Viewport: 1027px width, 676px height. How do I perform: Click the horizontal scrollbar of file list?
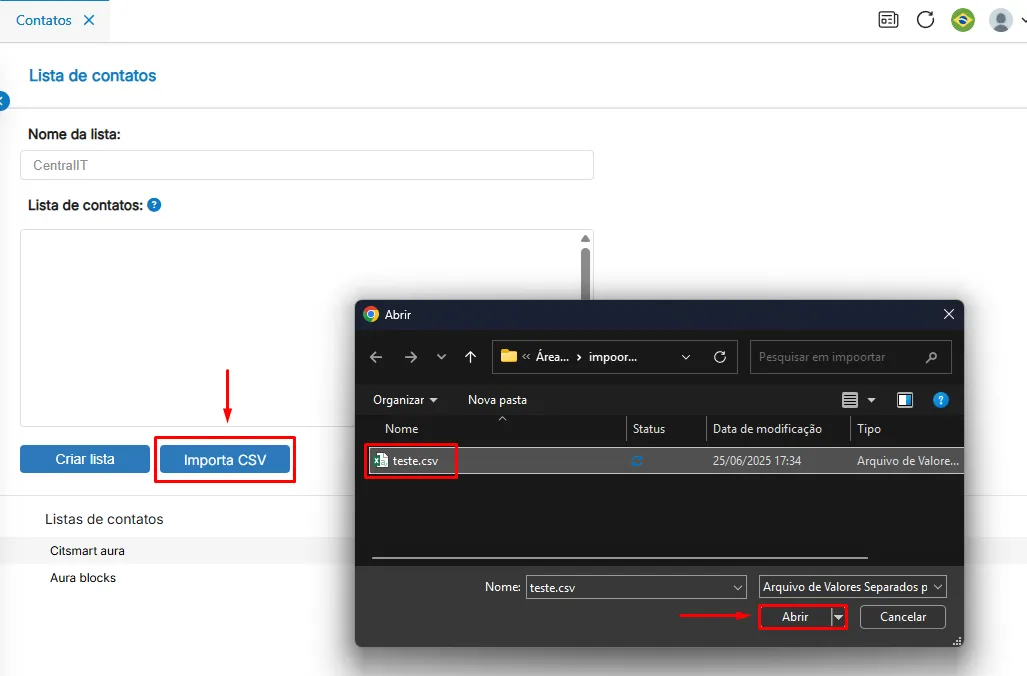[620, 558]
